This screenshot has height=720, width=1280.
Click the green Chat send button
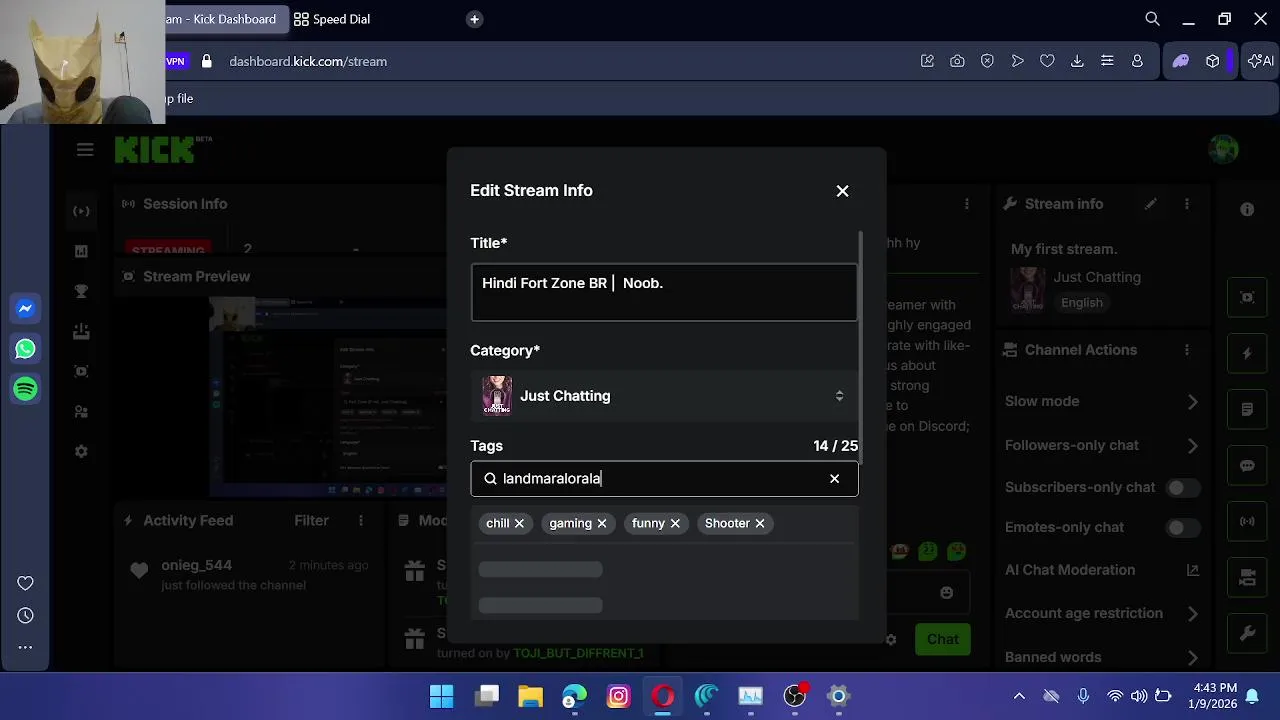(x=942, y=639)
